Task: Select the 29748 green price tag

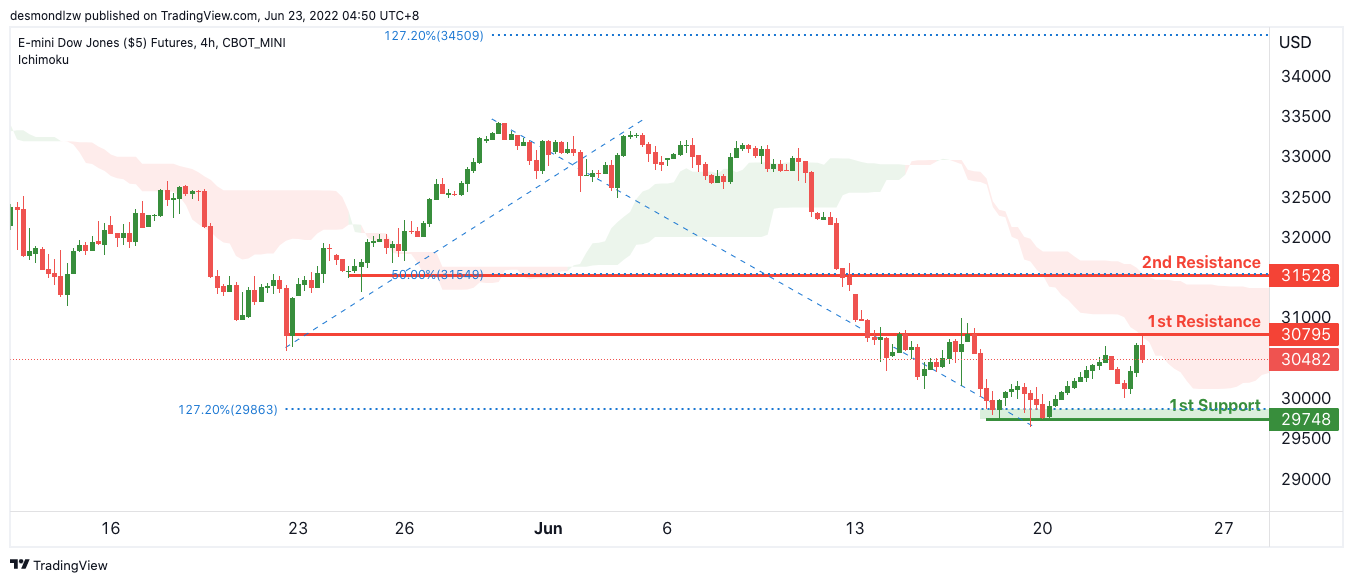Action: tap(1305, 419)
